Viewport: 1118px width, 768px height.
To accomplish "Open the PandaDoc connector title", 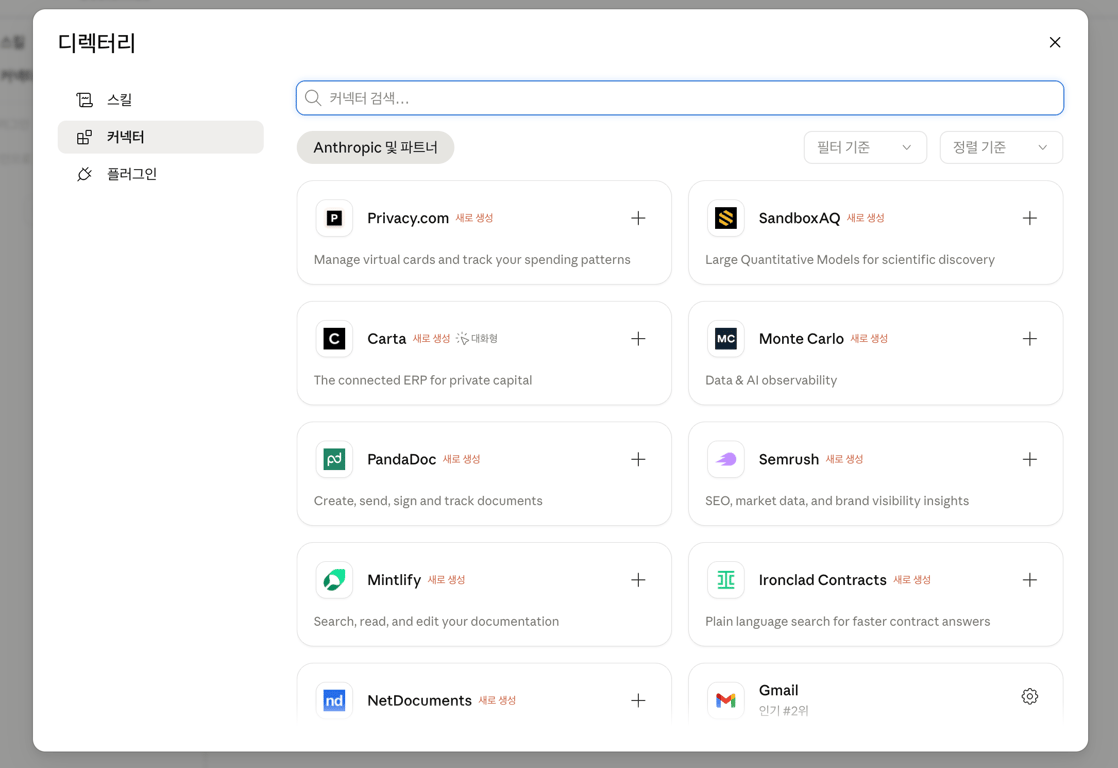I will tap(401, 459).
